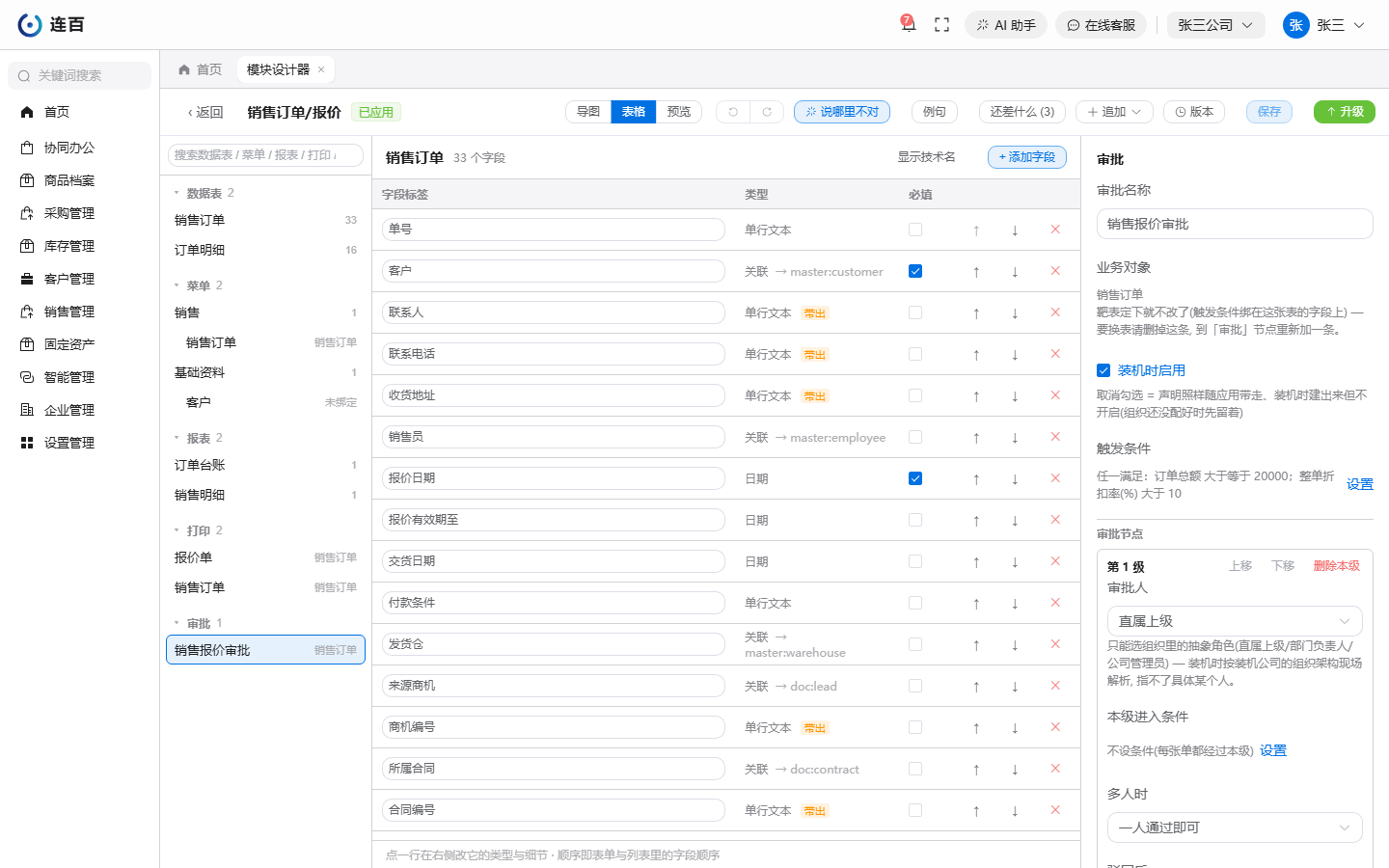
Task: Click the 审批名称 input field
Action: (1235, 224)
